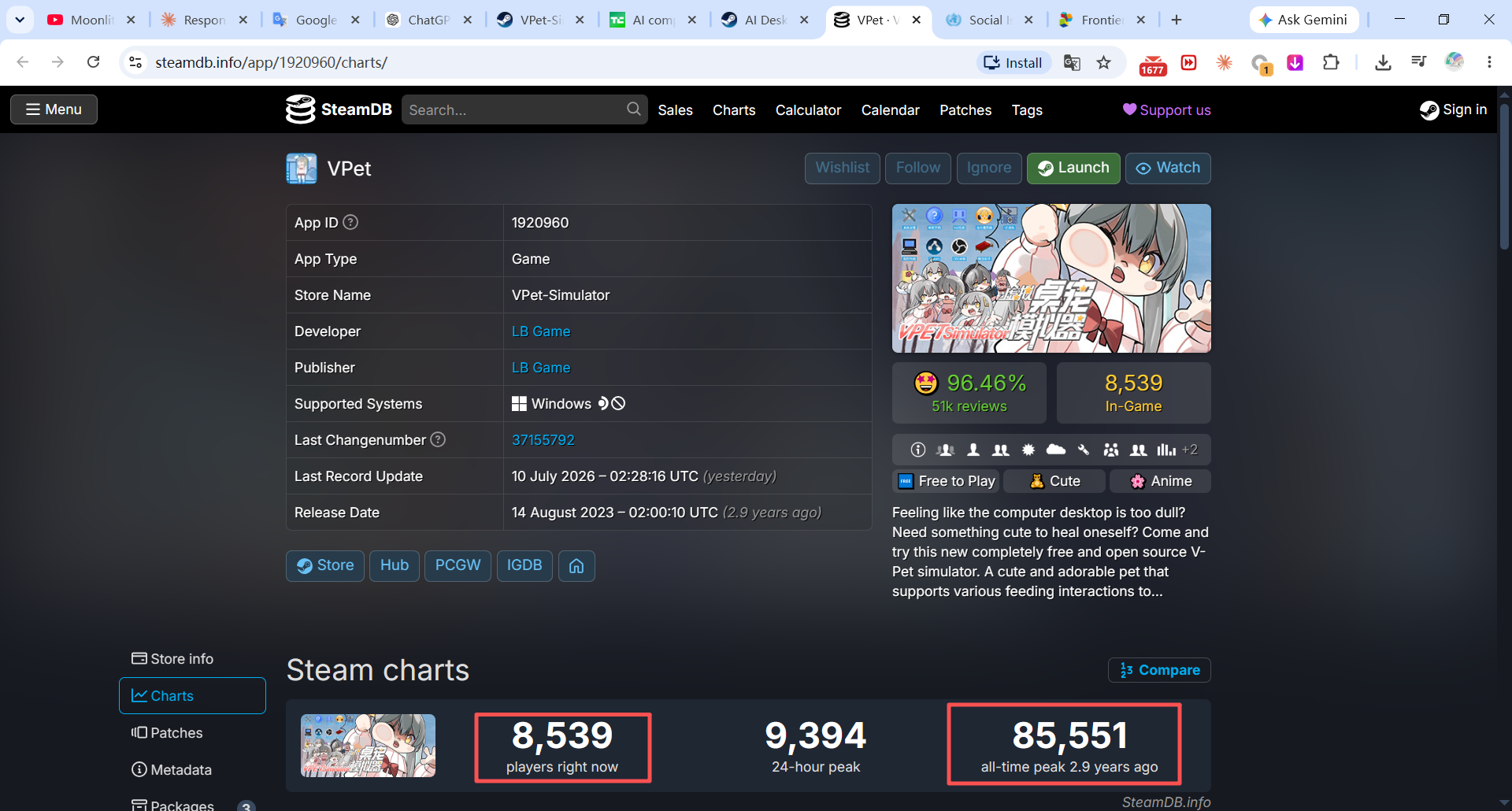1512x811 pixels.
Task: Open the LB Game developer link
Action: pos(541,331)
